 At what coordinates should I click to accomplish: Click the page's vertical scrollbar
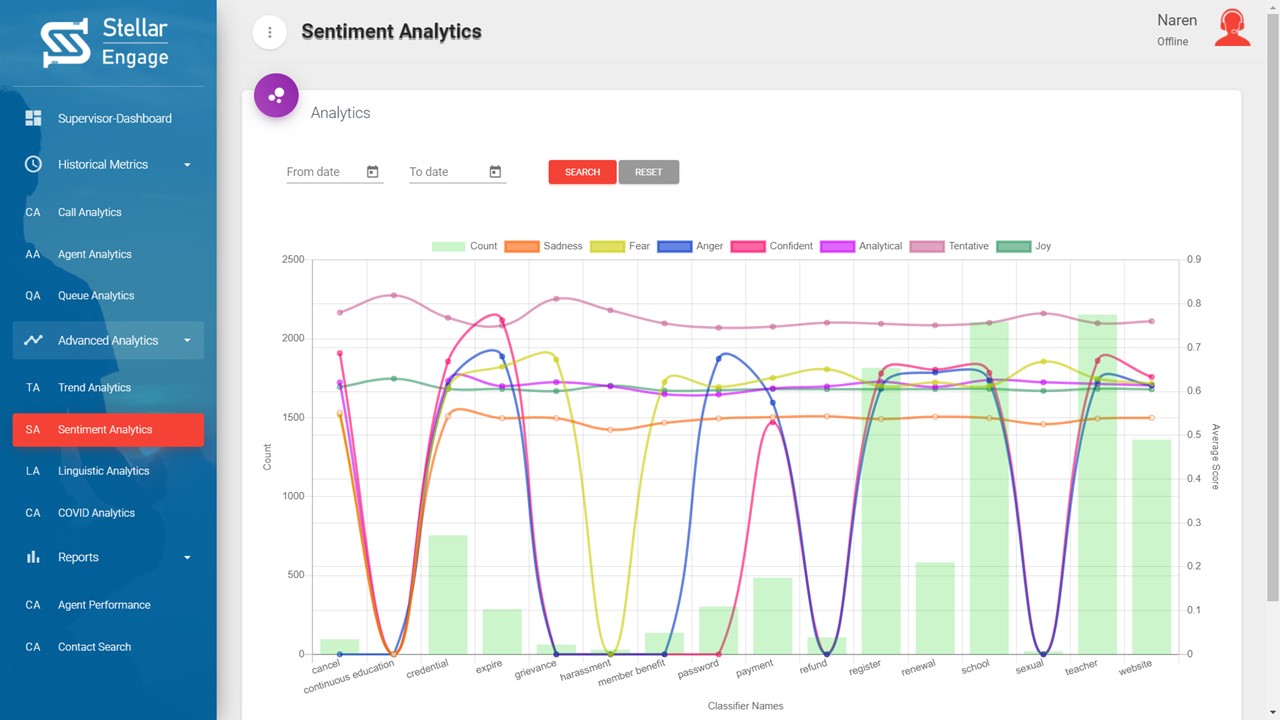[1273, 300]
